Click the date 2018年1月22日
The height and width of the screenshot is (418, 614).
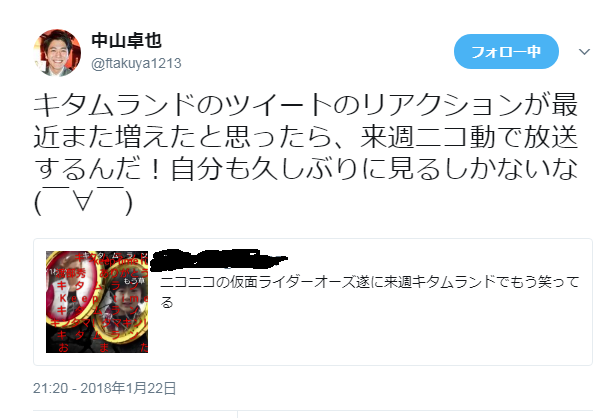coord(128,388)
